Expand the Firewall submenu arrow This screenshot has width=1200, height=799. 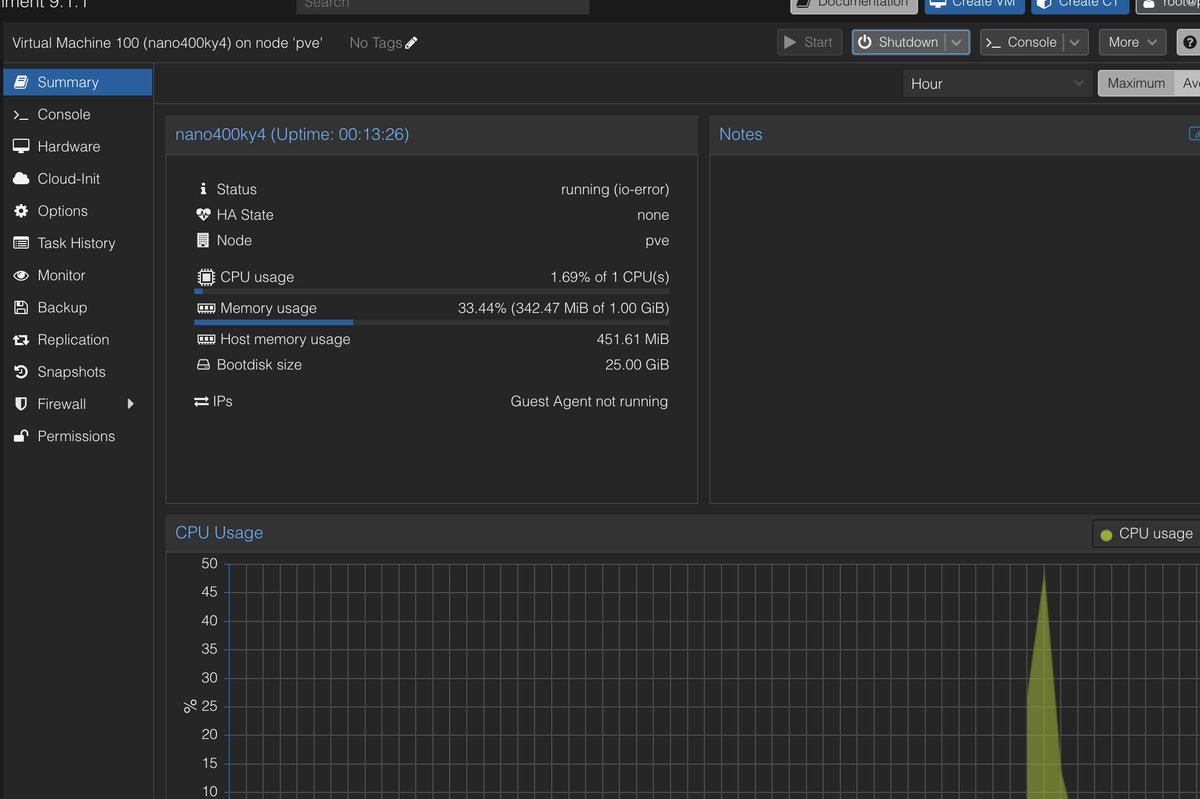[130, 404]
